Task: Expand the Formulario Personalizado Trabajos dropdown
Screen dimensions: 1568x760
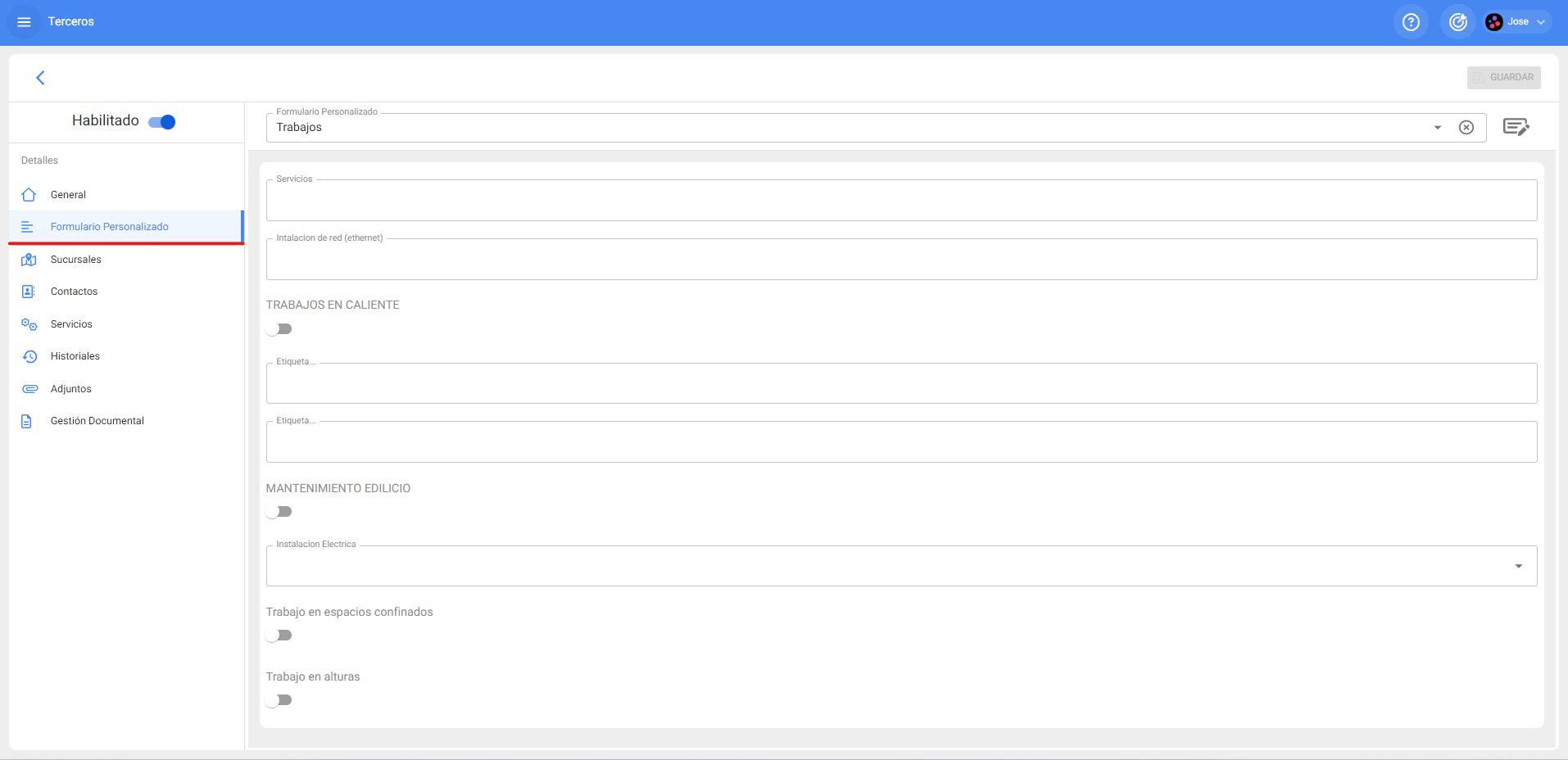Action: click(1437, 128)
